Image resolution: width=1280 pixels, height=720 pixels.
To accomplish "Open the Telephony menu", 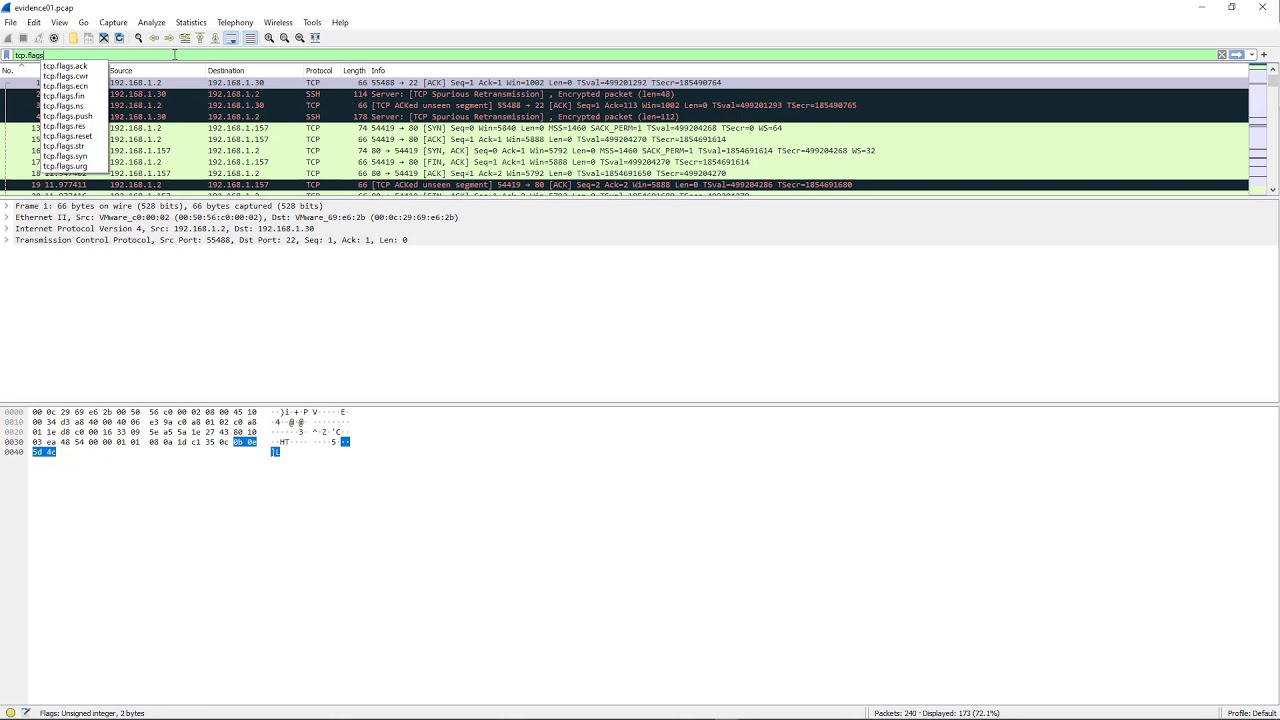I will [x=235, y=22].
